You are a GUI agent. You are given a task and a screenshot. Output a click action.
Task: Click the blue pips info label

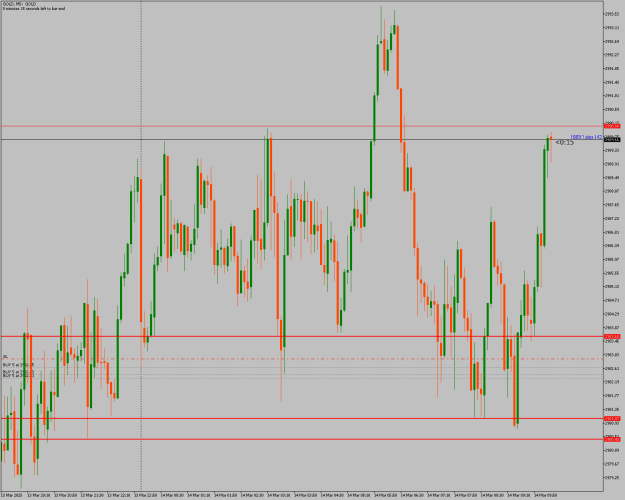tap(586, 137)
